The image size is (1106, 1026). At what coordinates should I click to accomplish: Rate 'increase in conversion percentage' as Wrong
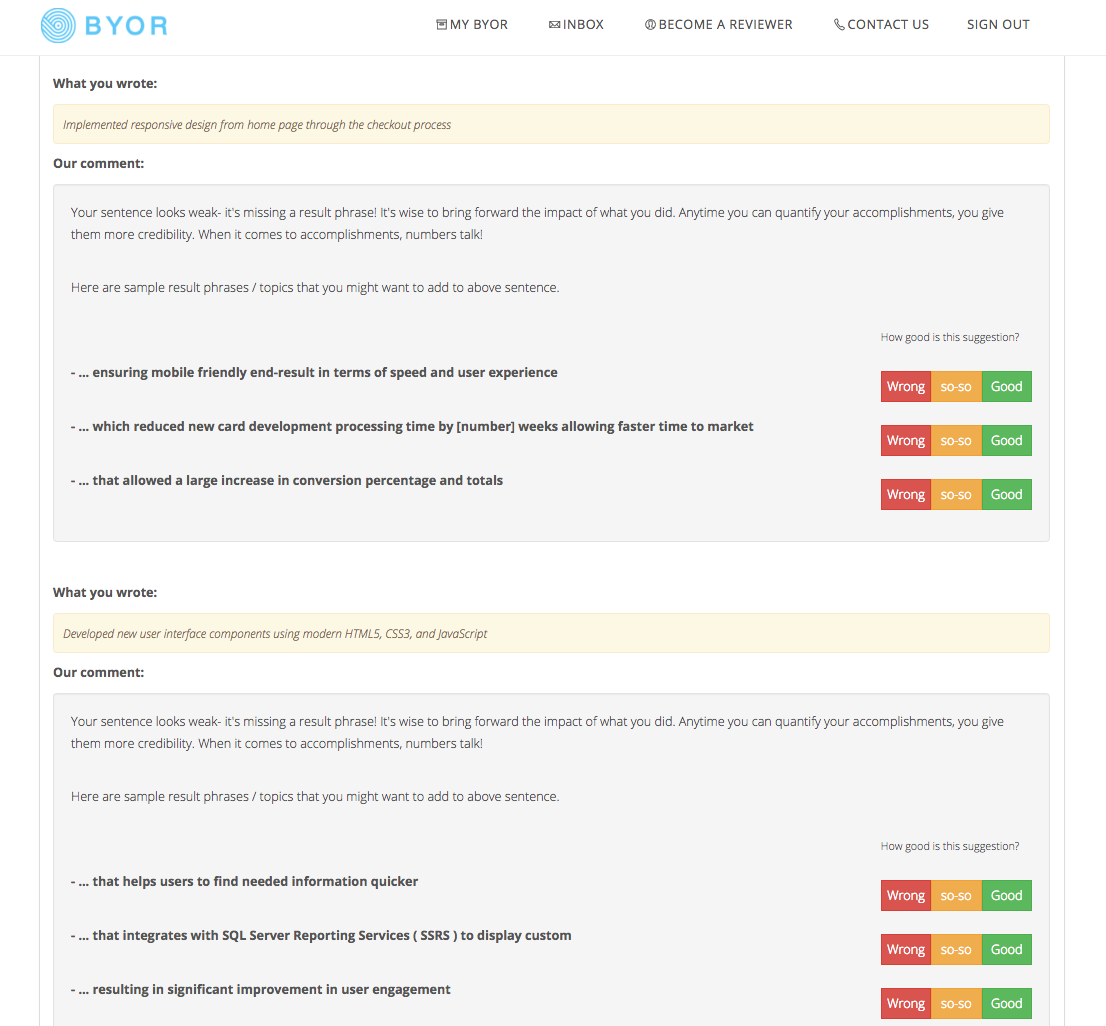click(x=906, y=494)
